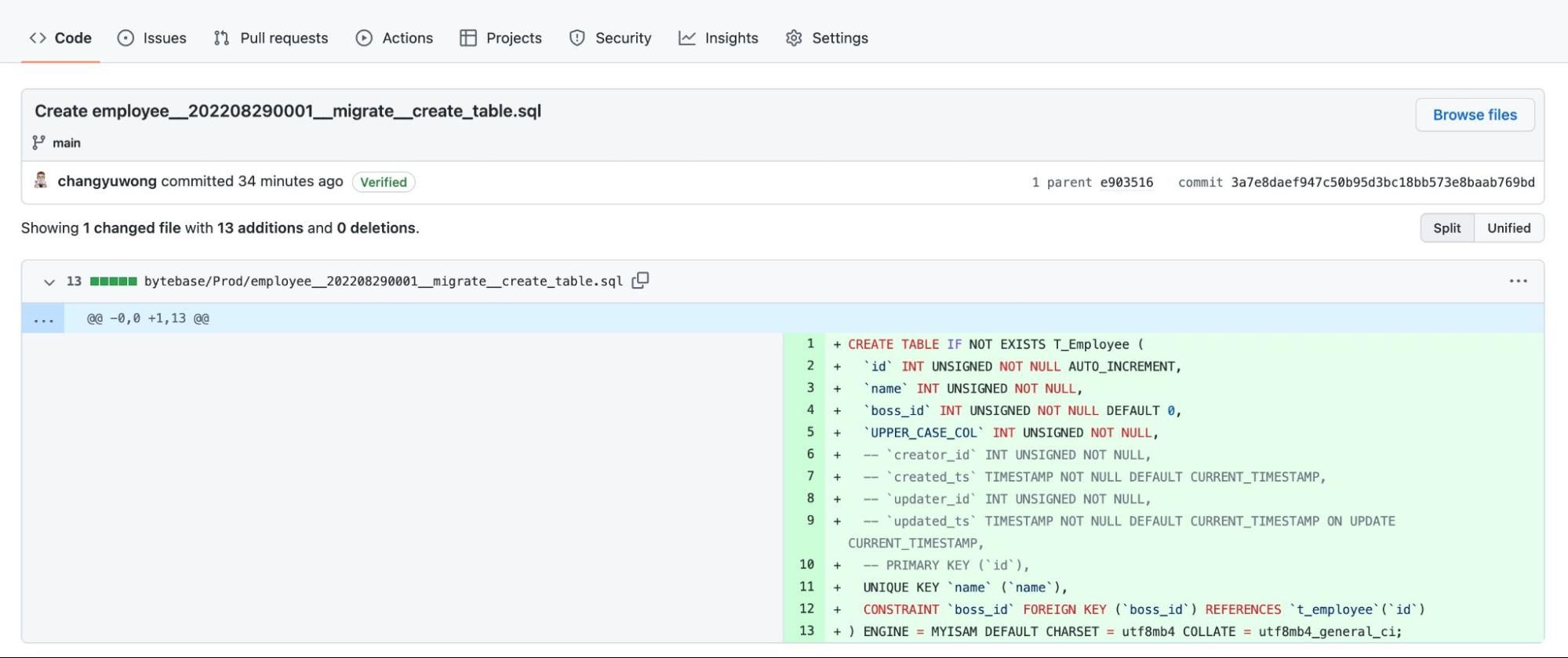Click the Security shield icon

[x=577, y=38]
